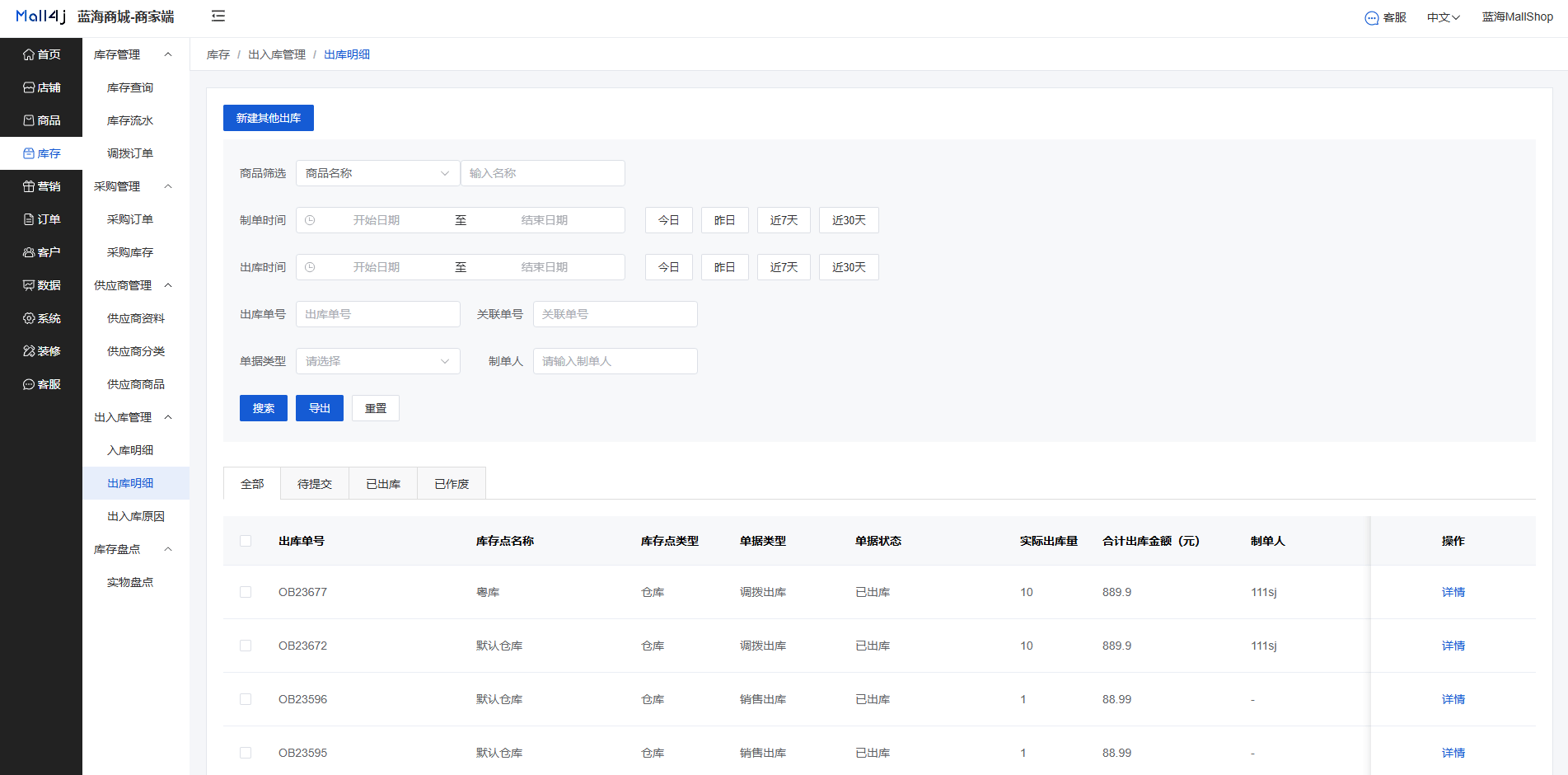Check the row OB23677 checkbox

[x=246, y=592]
